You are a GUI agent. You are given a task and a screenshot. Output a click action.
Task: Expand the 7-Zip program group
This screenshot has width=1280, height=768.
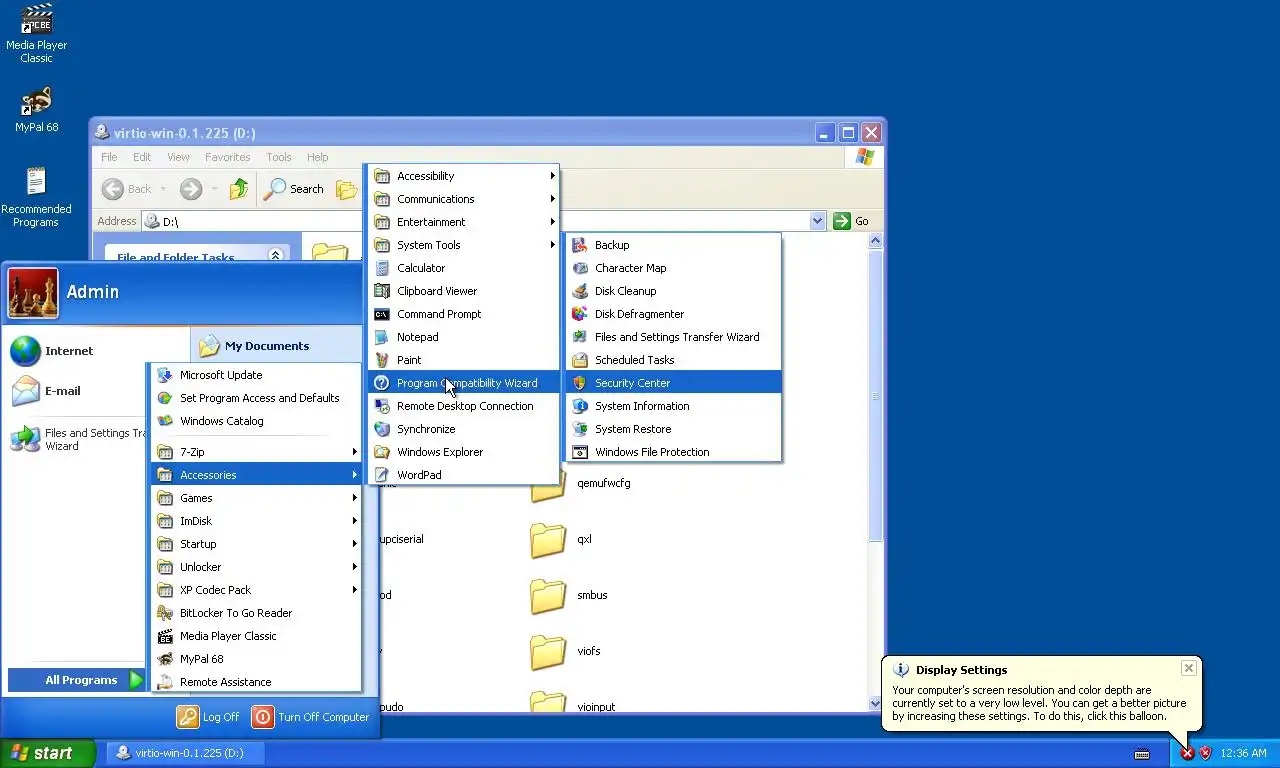256,452
